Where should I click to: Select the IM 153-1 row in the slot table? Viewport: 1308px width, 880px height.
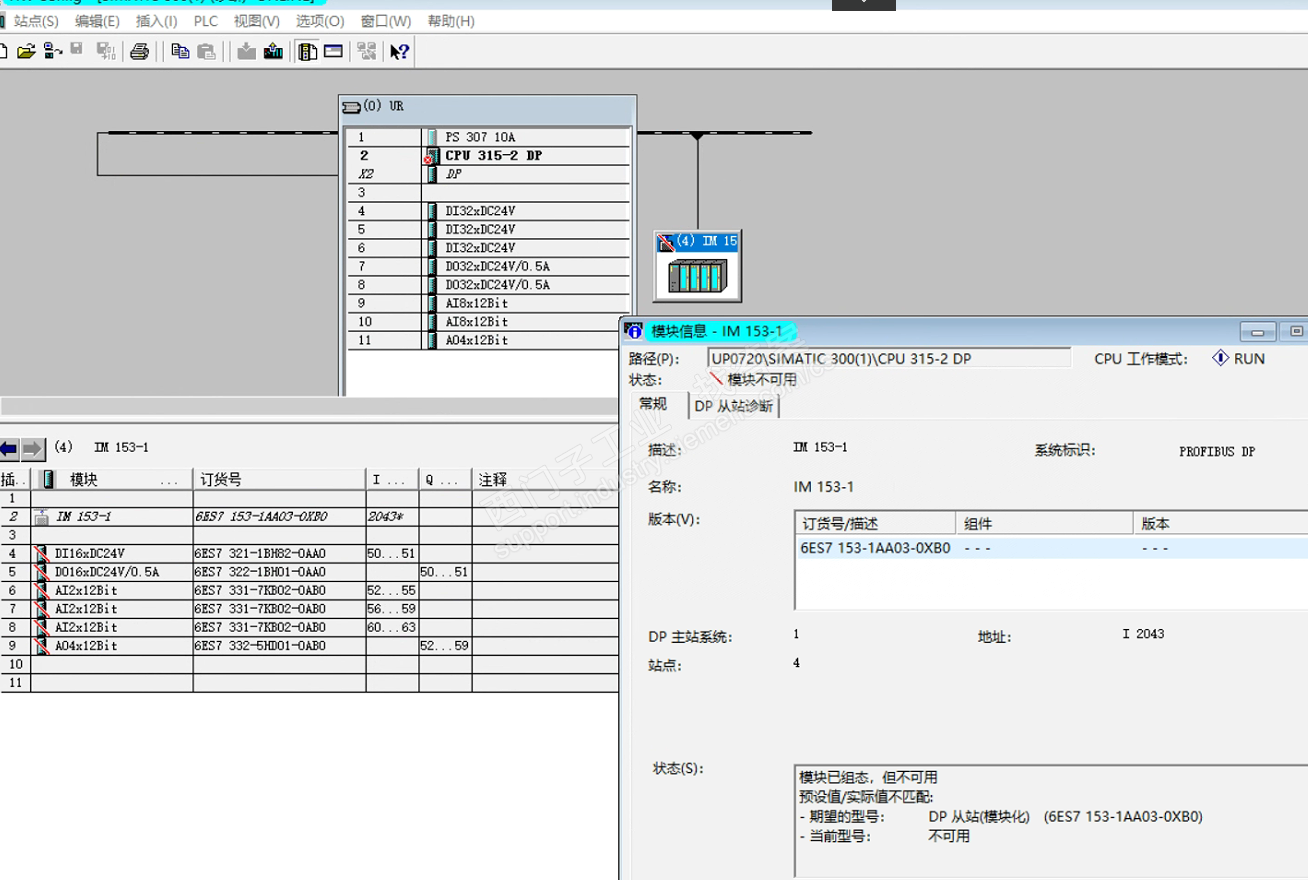tap(309, 517)
